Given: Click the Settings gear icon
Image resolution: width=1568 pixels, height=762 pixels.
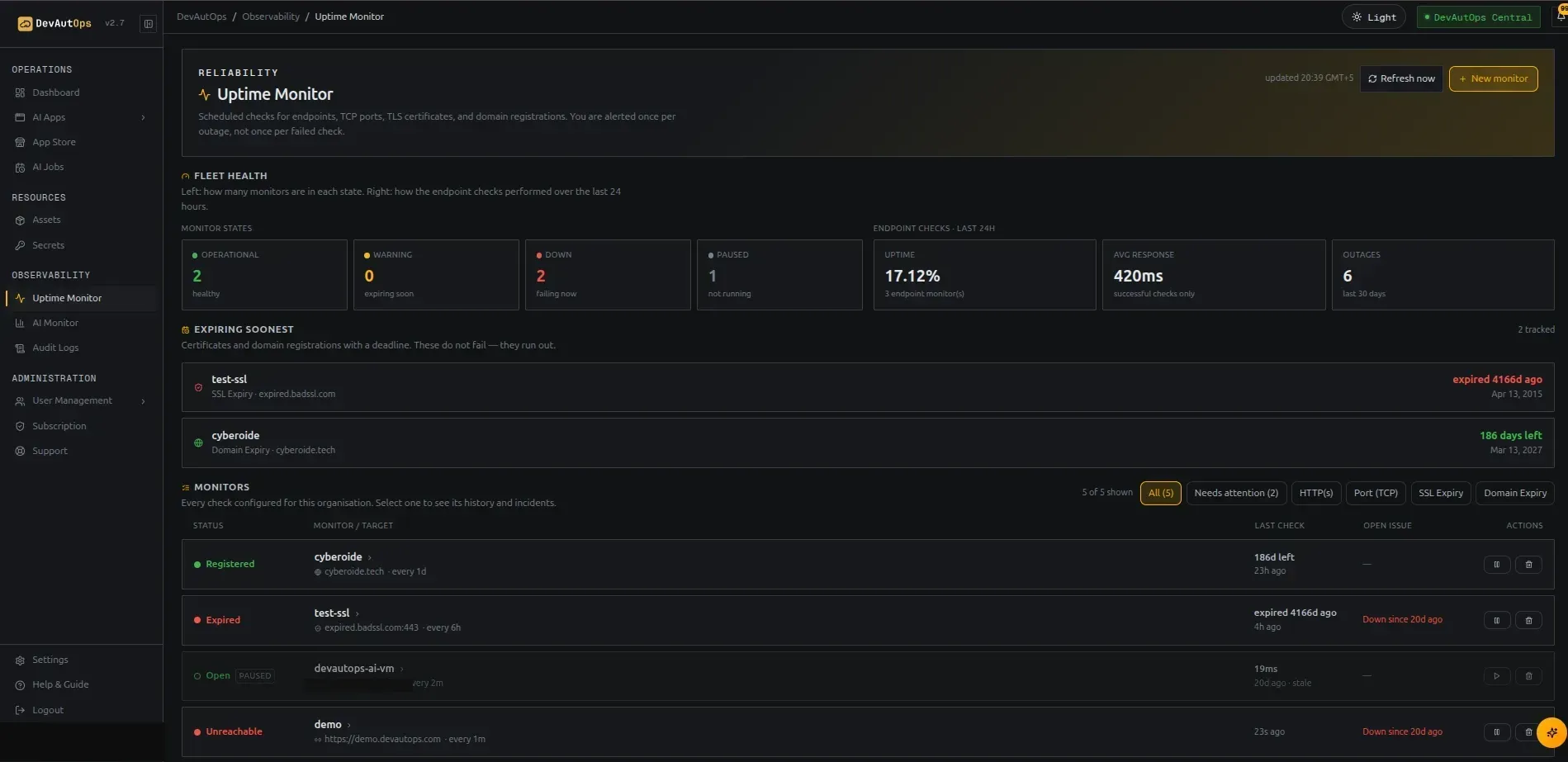Looking at the screenshot, I should [x=20, y=660].
